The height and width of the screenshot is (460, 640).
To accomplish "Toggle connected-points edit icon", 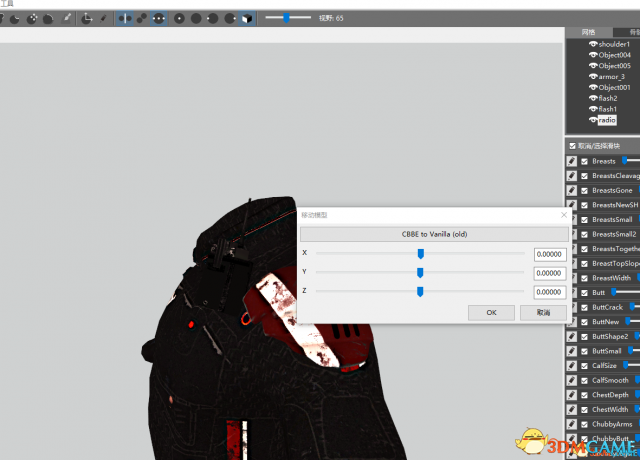I will coord(142,18).
